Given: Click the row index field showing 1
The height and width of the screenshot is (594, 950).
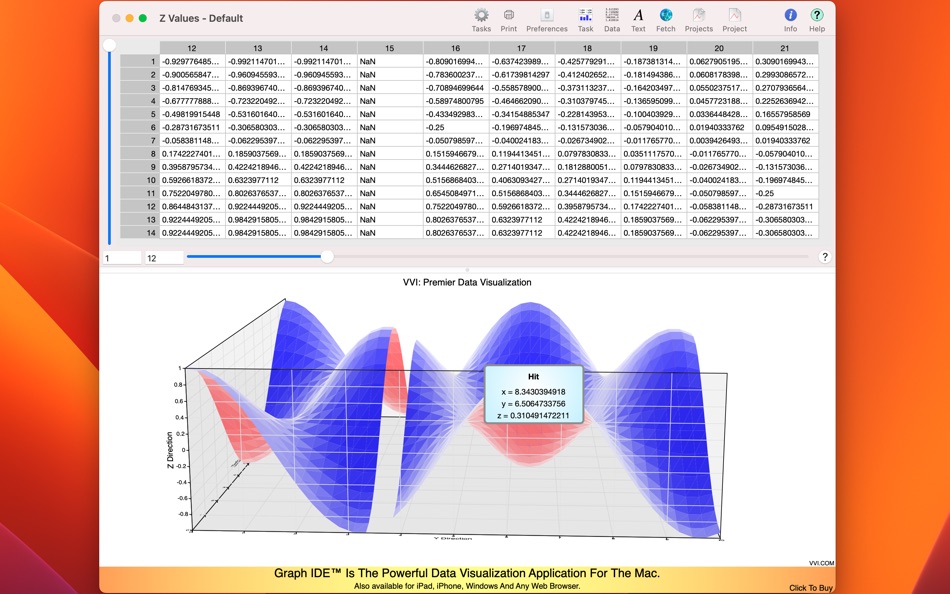Looking at the screenshot, I should click(x=122, y=258).
